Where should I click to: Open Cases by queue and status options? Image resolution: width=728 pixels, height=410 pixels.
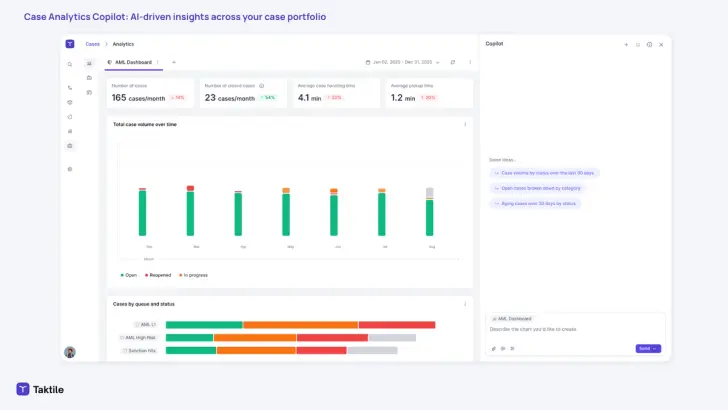465,304
